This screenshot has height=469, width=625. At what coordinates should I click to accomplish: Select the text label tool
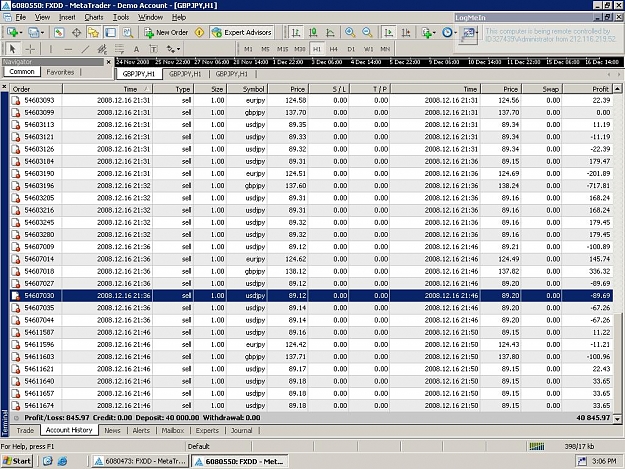click(153, 49)
